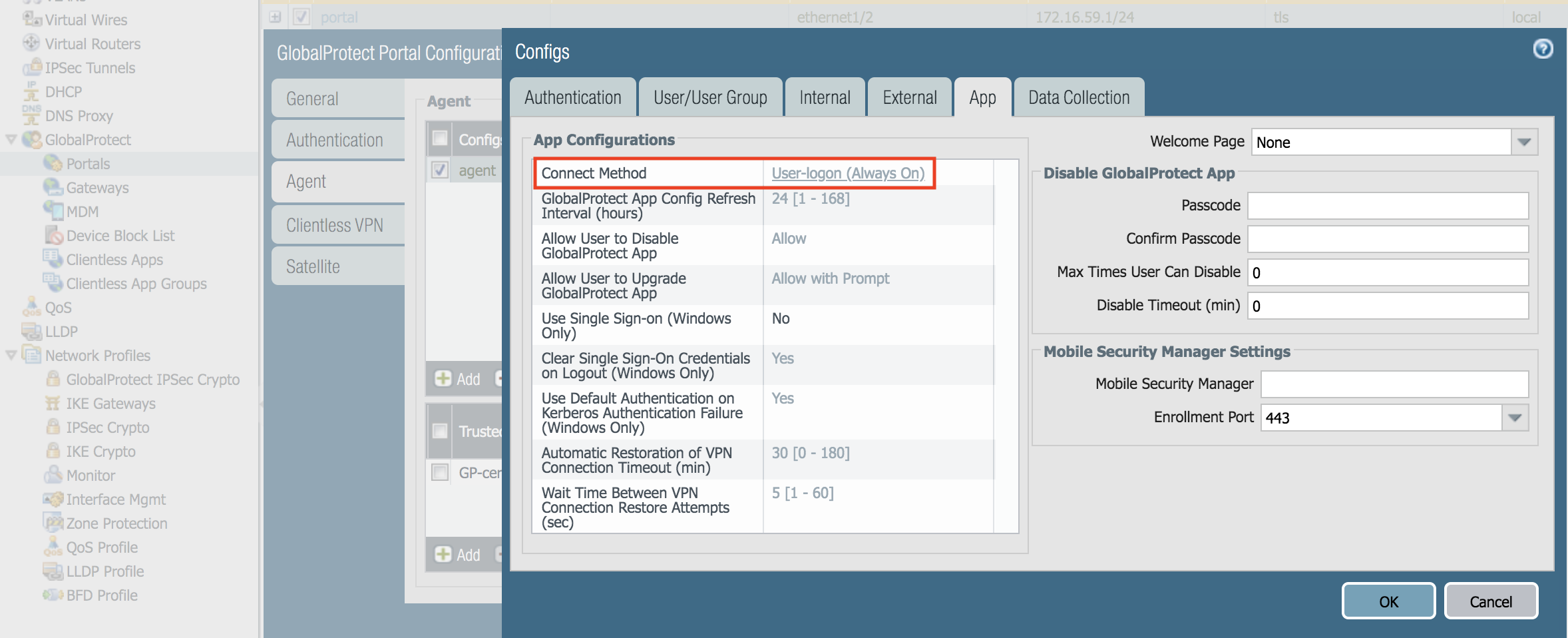Image resolution: width=1568 pixels, height=638 pixels.
Task: Open the Device Block List
Action: coord(119,235)
